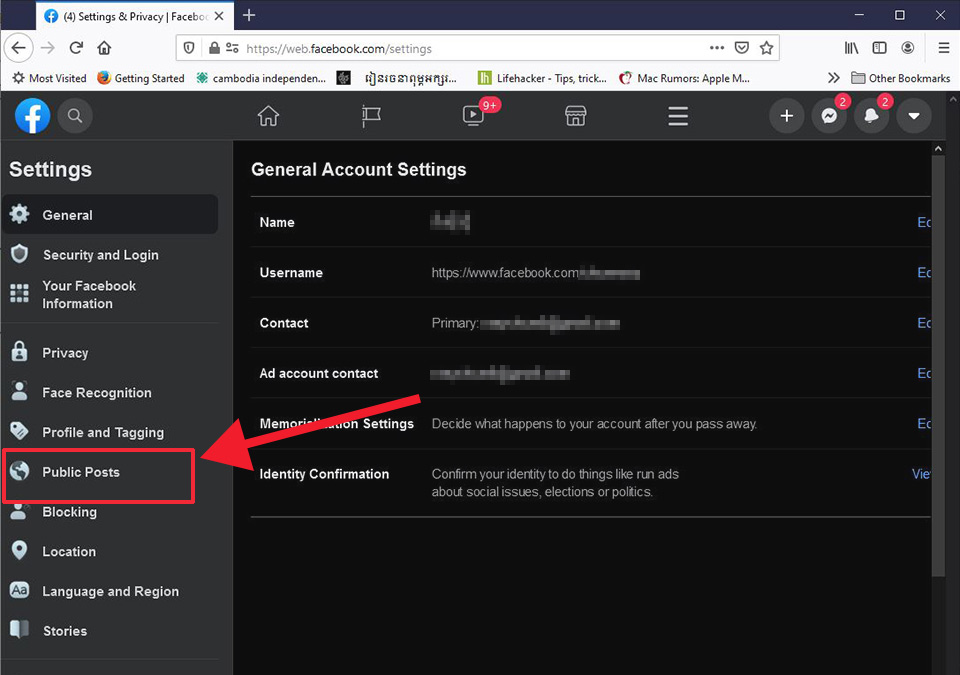Image resolution: width=960 pixels, height=675 pixels.
Task: Close the Settings & Privacy tab
Action: [x=219, y=16]
